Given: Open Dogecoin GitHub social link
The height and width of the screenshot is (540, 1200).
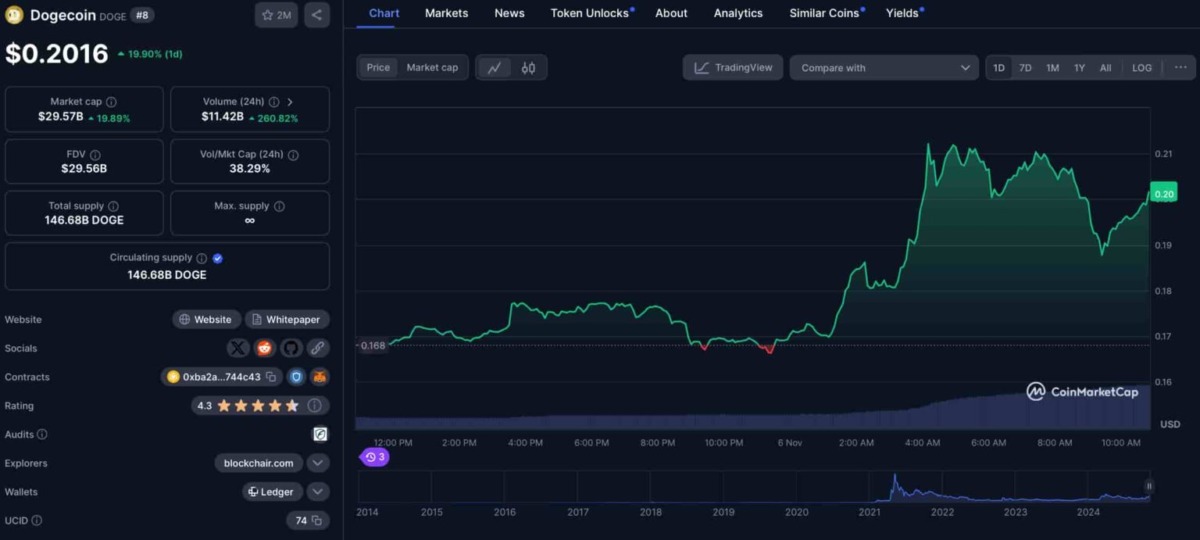Looking at the screenshot, I should (291, 348).
